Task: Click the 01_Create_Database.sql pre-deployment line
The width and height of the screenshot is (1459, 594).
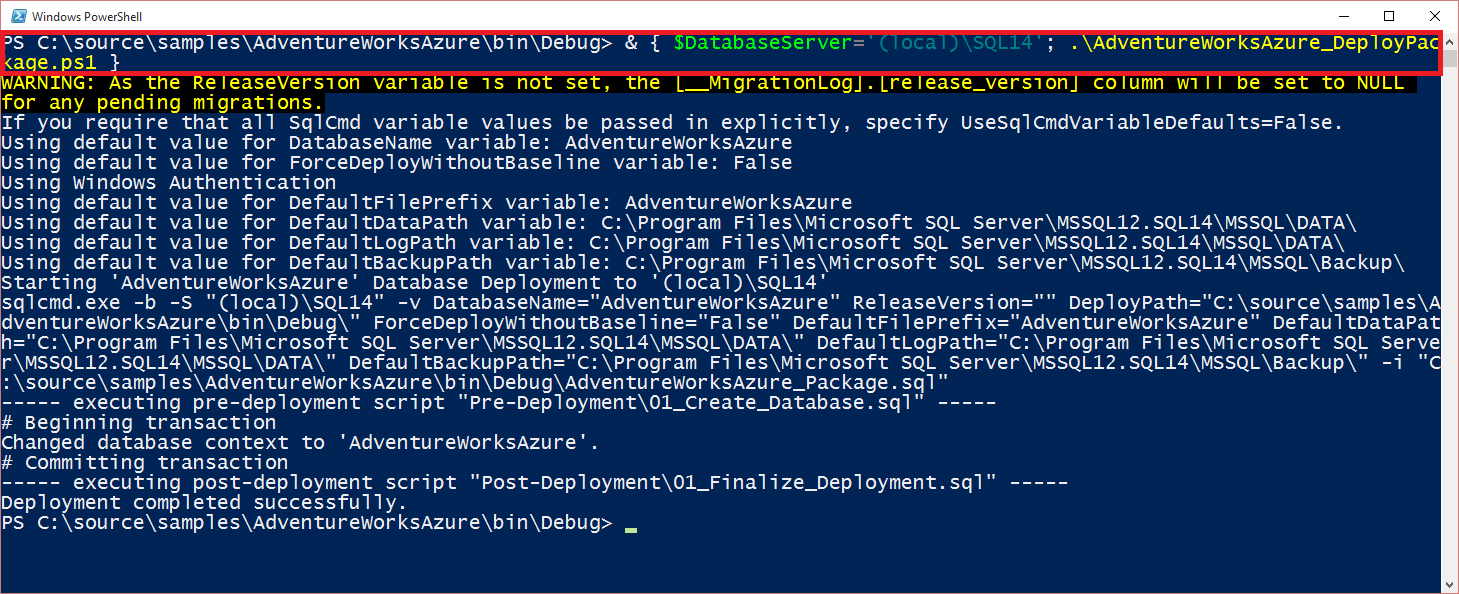Action: click(x=498, y=403)
